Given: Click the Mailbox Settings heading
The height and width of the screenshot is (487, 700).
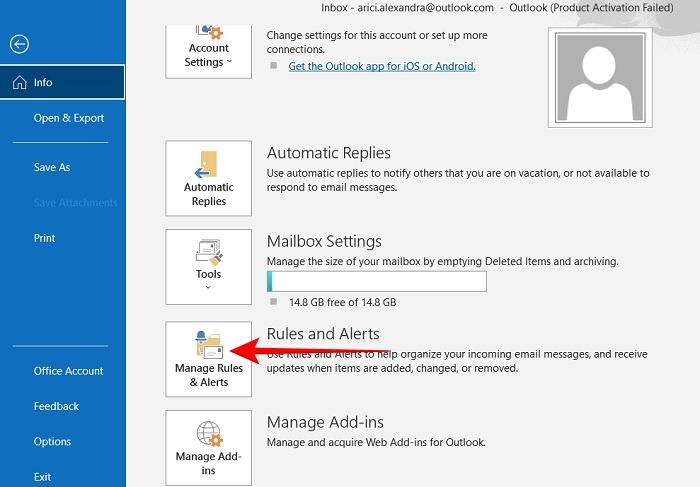Looking at the screenshot, I should (x=324, y=241).
